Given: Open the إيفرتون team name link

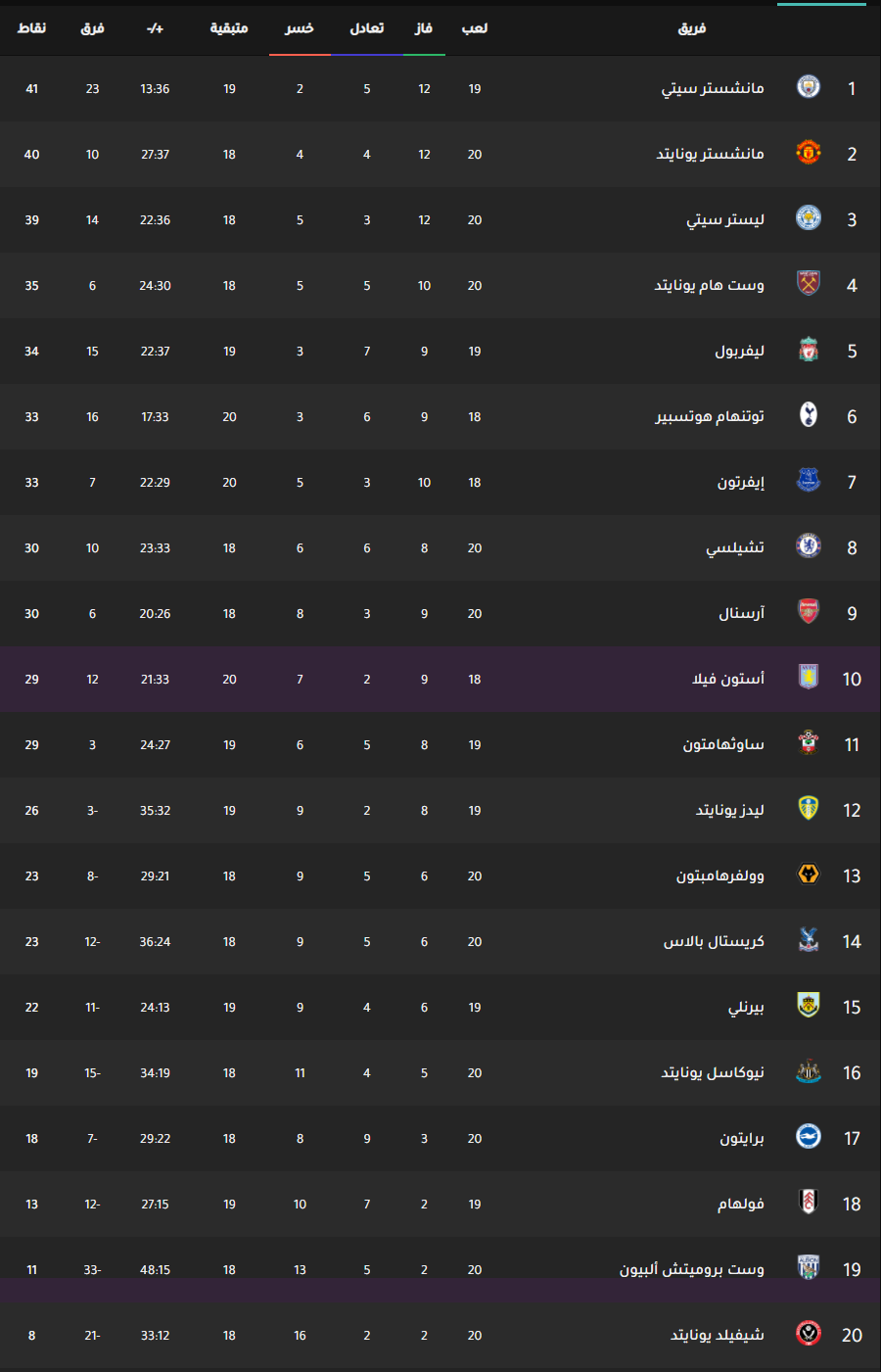Looking at the screenshot, I should pos(741,482).
